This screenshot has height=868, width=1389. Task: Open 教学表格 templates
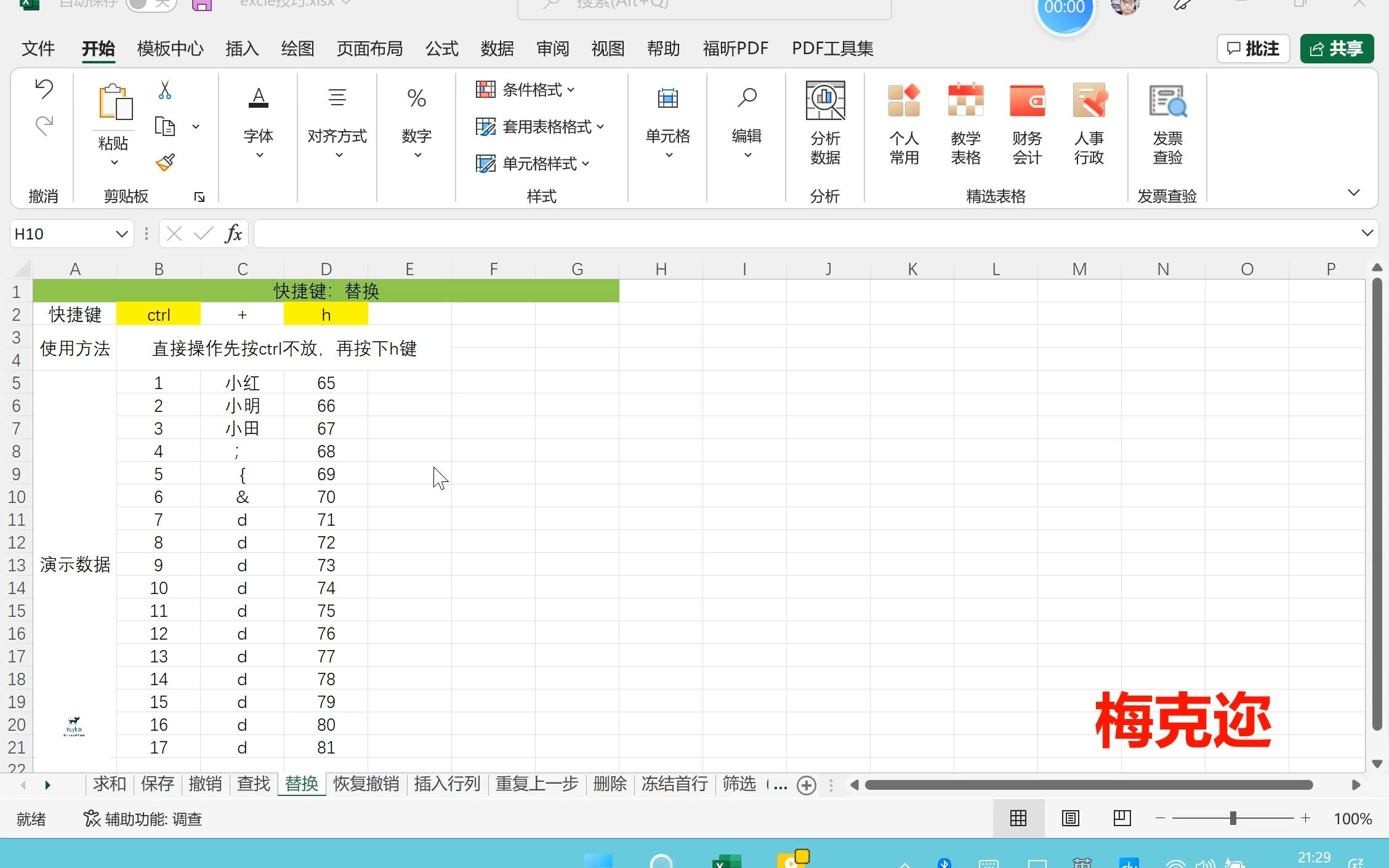point(965,123)
